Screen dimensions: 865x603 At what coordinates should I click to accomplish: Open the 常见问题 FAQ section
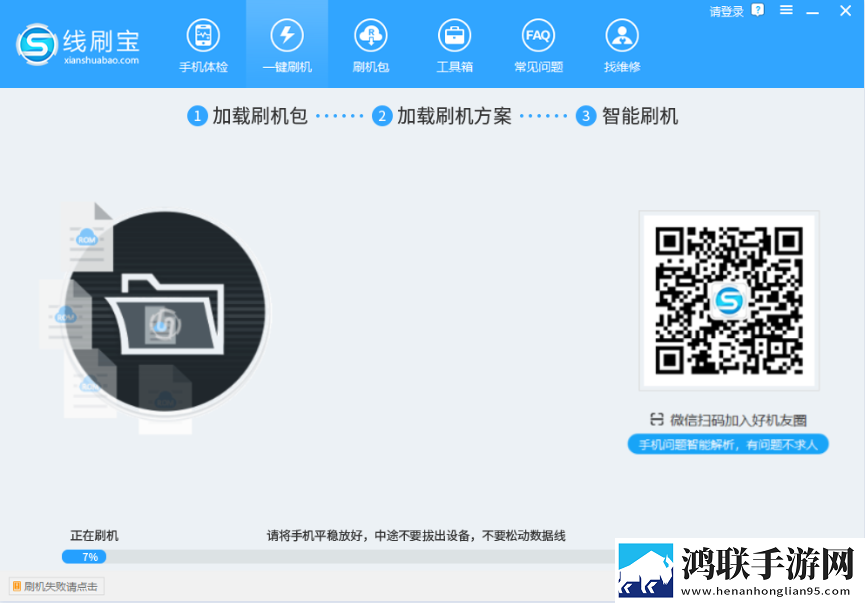(538, 46)
